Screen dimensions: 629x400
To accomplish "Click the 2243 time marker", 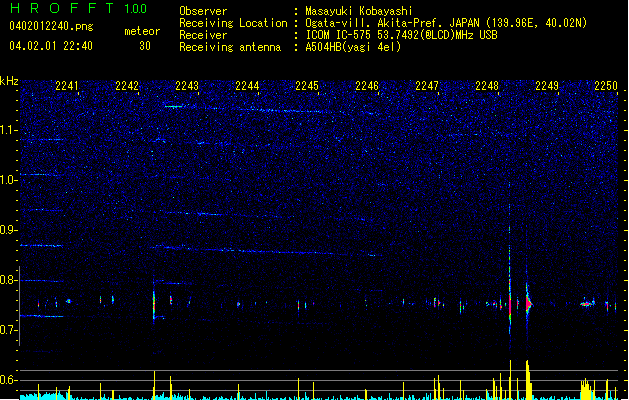I will pos(187,85).
